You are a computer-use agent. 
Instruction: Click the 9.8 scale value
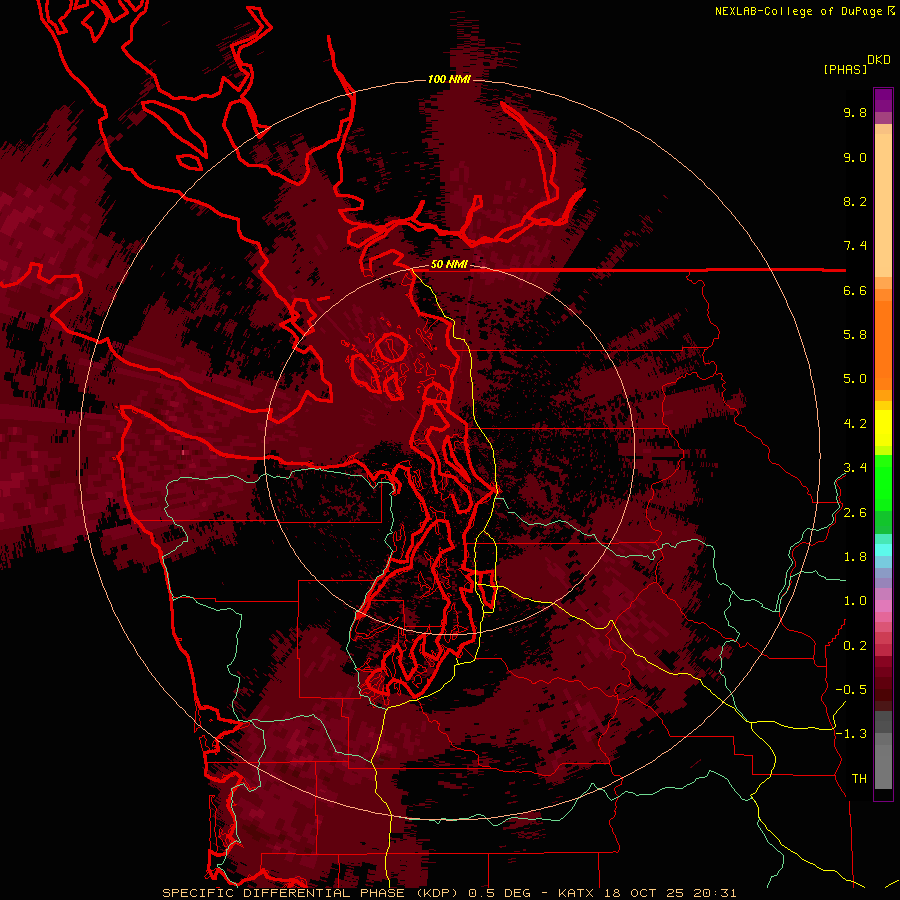click(855, 112)
